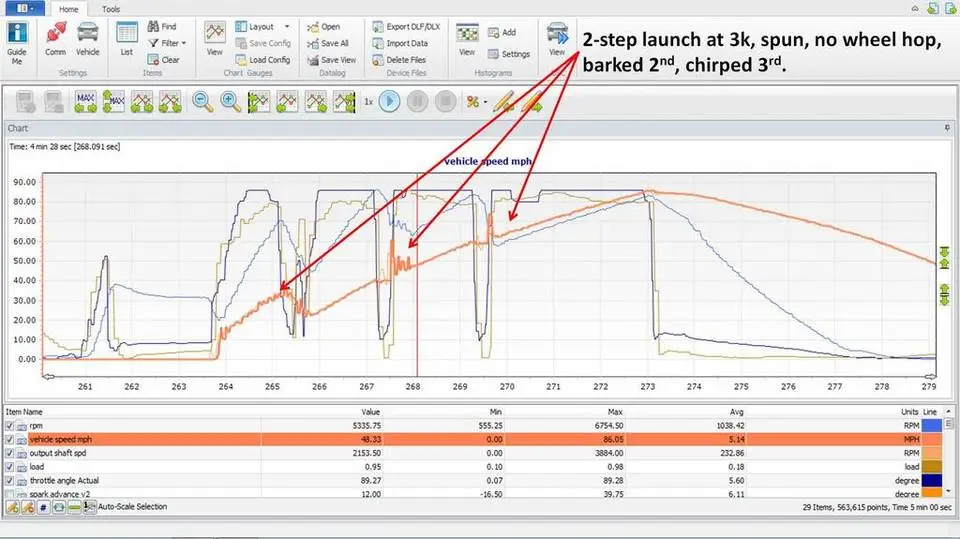Click Clear in the Items group
The height and width of the screenshot is (539, 960).
coord(163,59)
